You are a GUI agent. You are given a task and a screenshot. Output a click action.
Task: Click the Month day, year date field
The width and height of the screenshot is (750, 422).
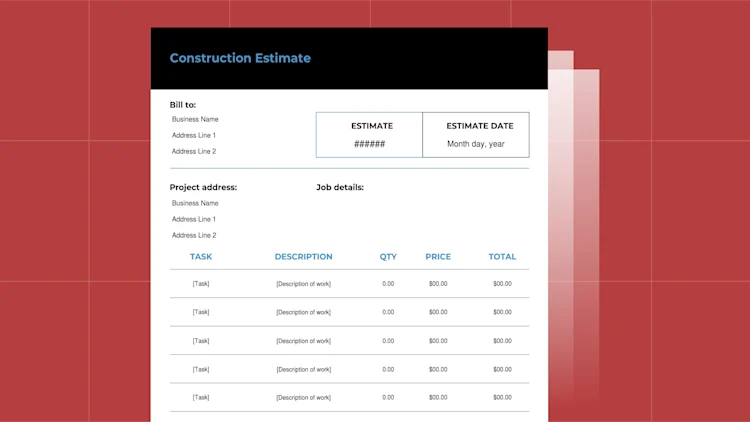pyautogui.click(x=475, y=144)
